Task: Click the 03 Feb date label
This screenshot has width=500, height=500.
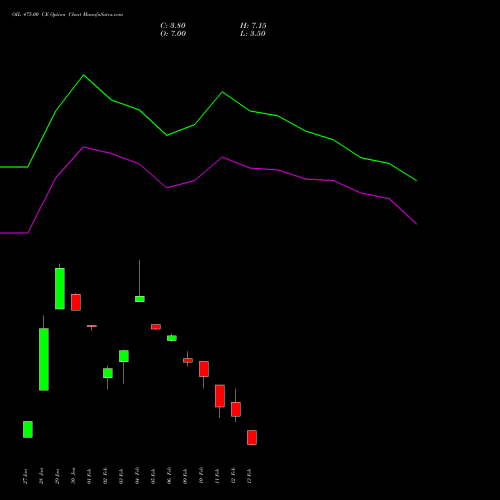Action: click(122, 476)
